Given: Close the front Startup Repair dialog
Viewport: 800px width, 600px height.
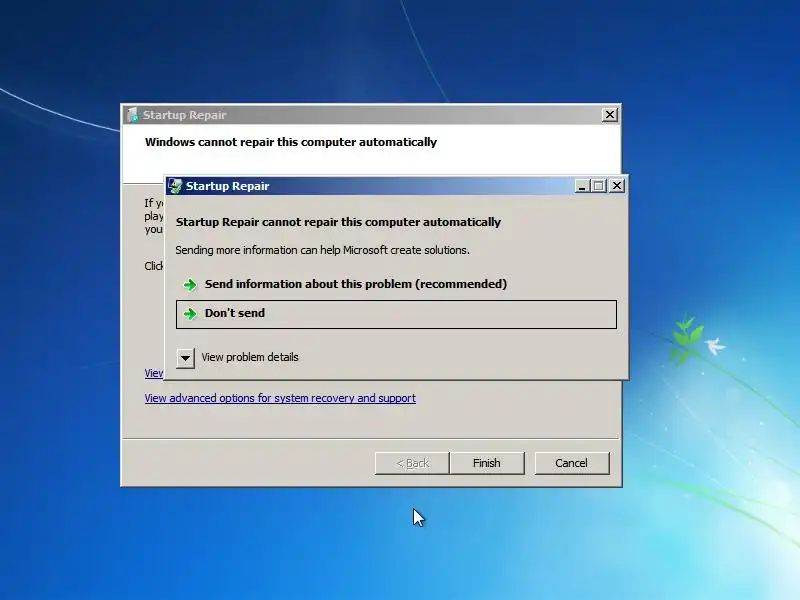Looking at the screenshot, I should pyautogui.click(x=617, y=186).
